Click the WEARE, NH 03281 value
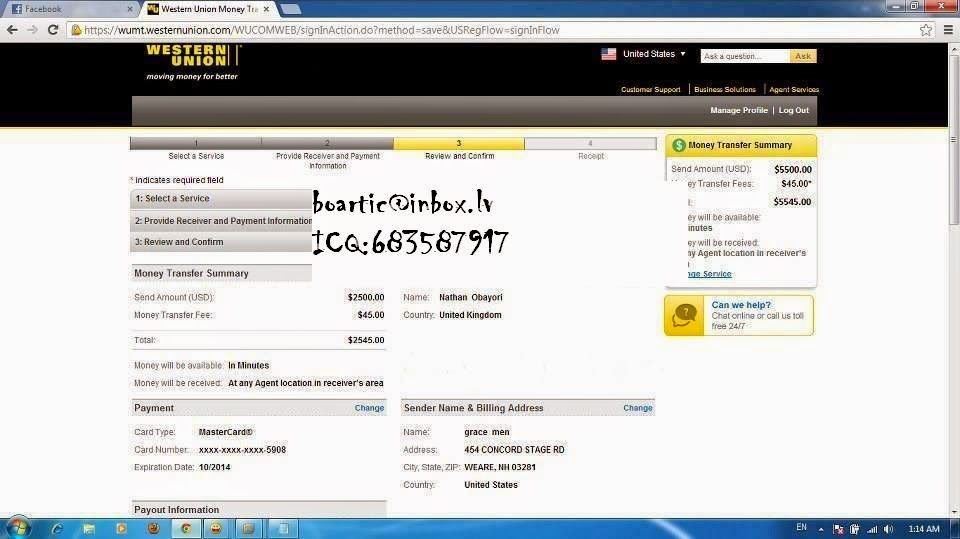960x539 pixels. 500,467
